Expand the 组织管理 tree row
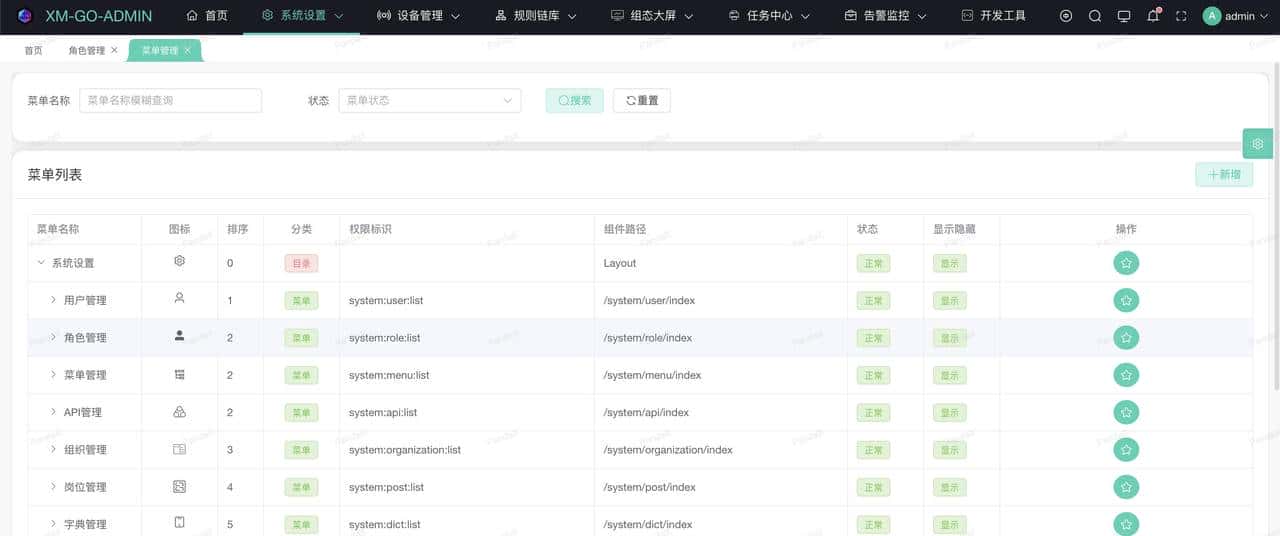This screenshot has width=1280, height=536. pos(54,450)
